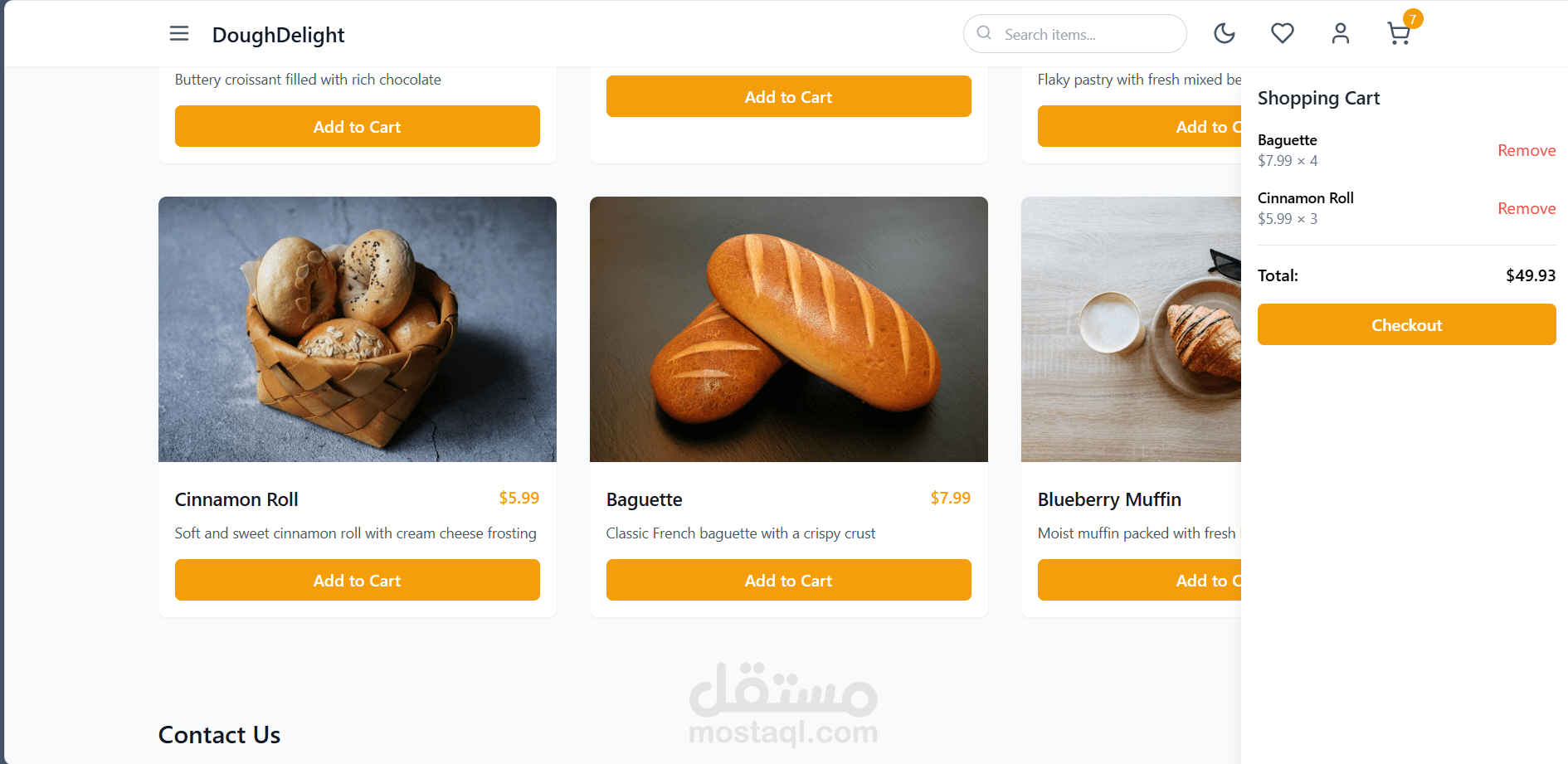This screenshot has width=1568, height=764.
Task: Add Cinnamon Roll to cart
Action: tap(357, 580)
